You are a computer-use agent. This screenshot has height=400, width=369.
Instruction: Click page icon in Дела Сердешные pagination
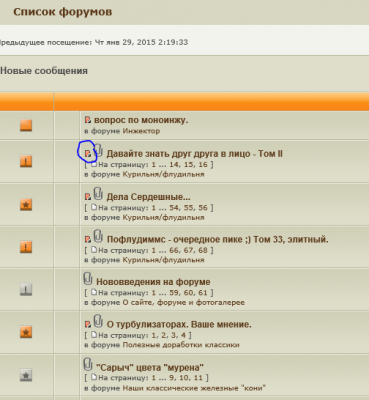click(x=94, y=207)
